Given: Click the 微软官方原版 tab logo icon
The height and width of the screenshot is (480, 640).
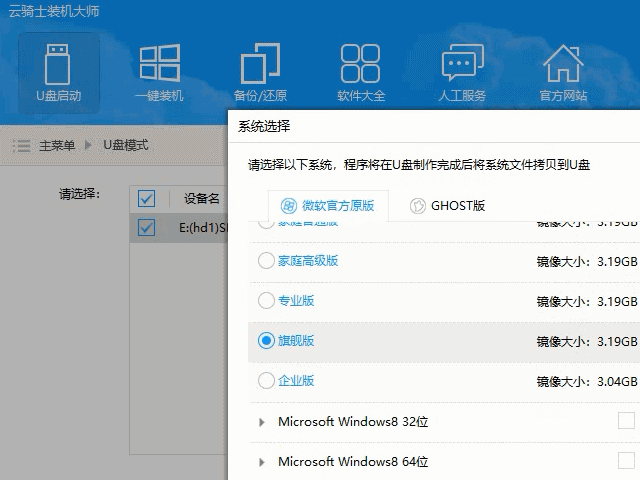Looking at the screenshot, I should click(x=289, y=206).
